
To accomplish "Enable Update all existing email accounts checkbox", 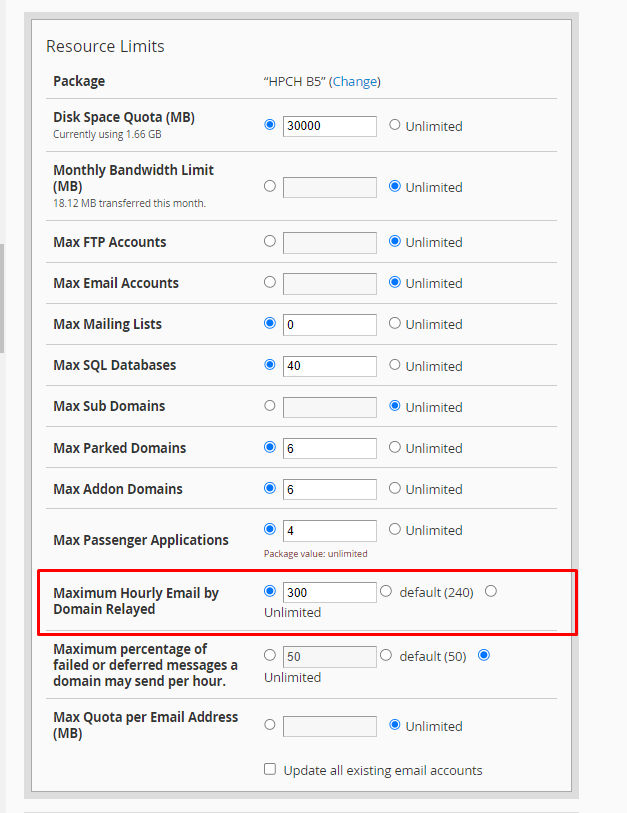I will [270, 769].
